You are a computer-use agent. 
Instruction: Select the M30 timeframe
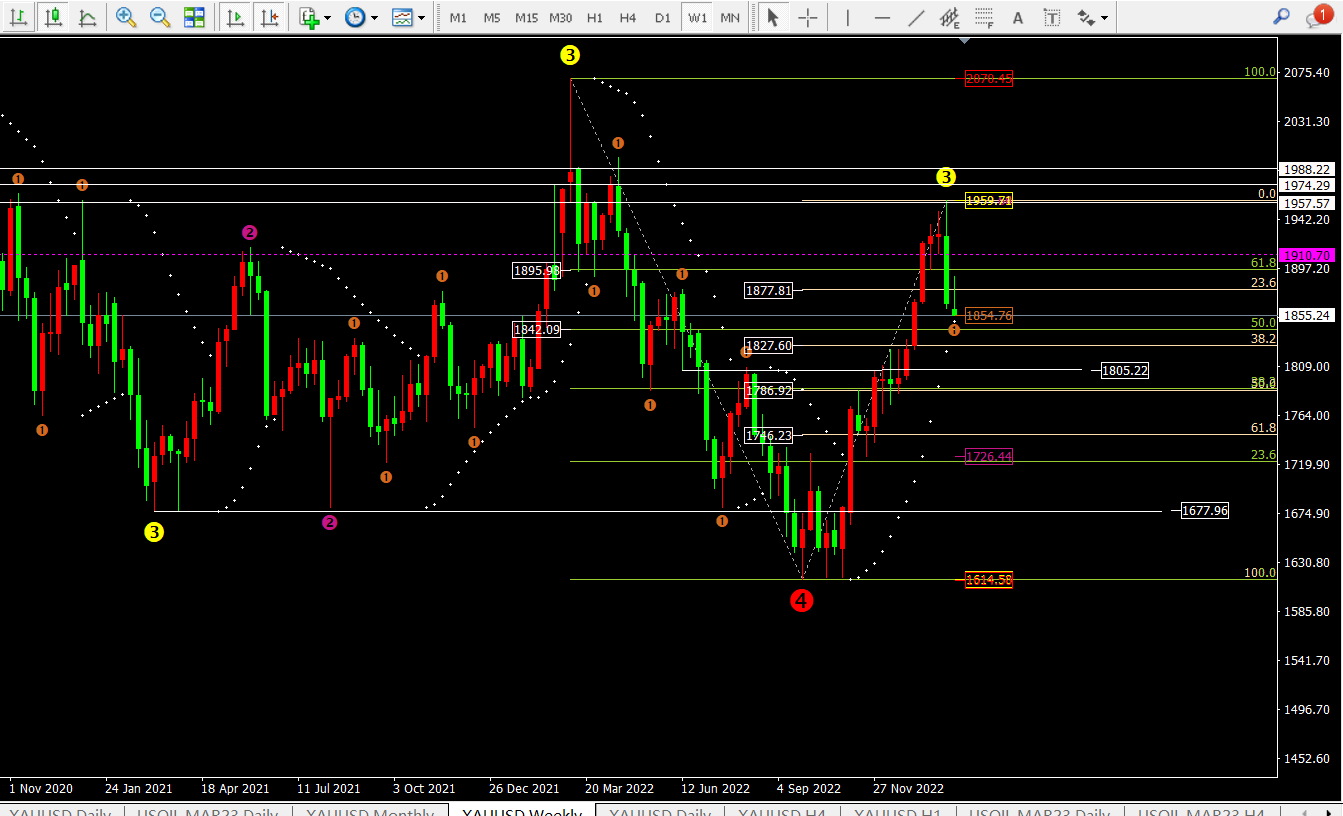point(561,18)
